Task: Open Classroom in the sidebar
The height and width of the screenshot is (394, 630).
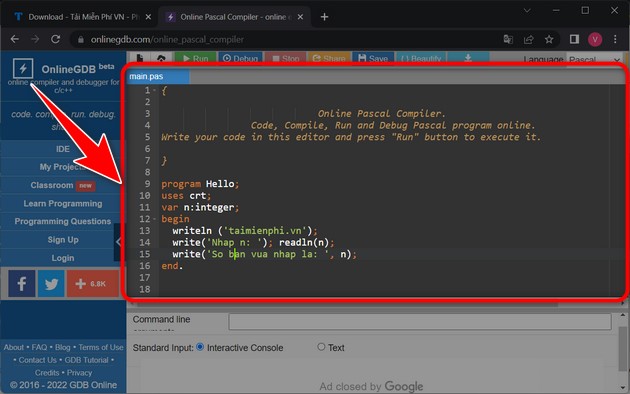Action: (x=63, y=185)
